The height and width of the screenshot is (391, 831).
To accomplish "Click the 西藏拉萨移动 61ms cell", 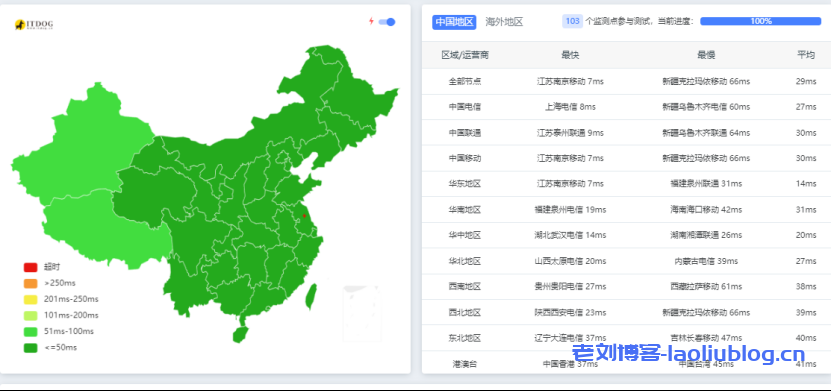I will point(706,287).
